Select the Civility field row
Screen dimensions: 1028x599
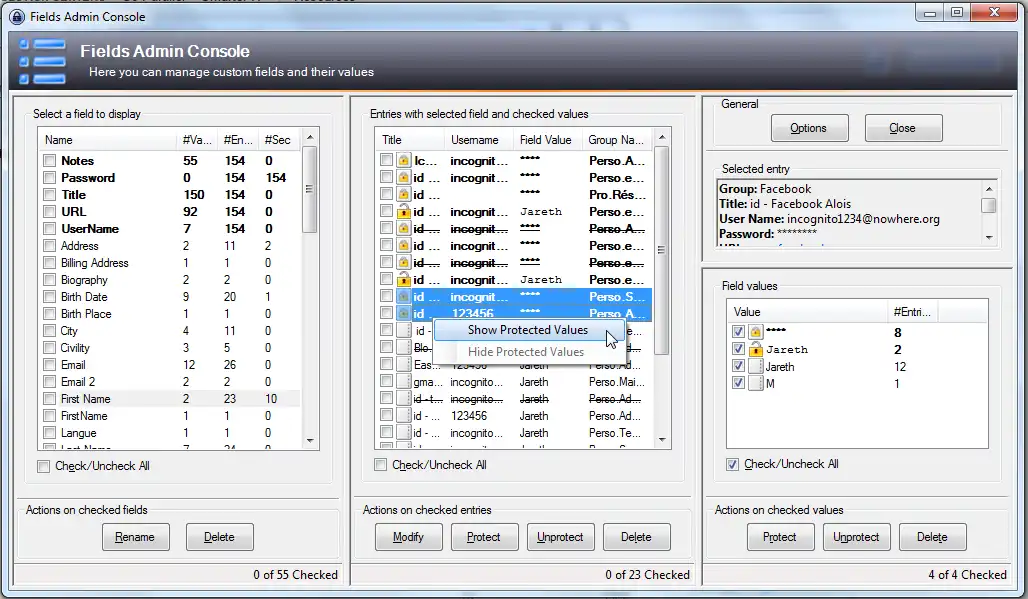(170, 347)
